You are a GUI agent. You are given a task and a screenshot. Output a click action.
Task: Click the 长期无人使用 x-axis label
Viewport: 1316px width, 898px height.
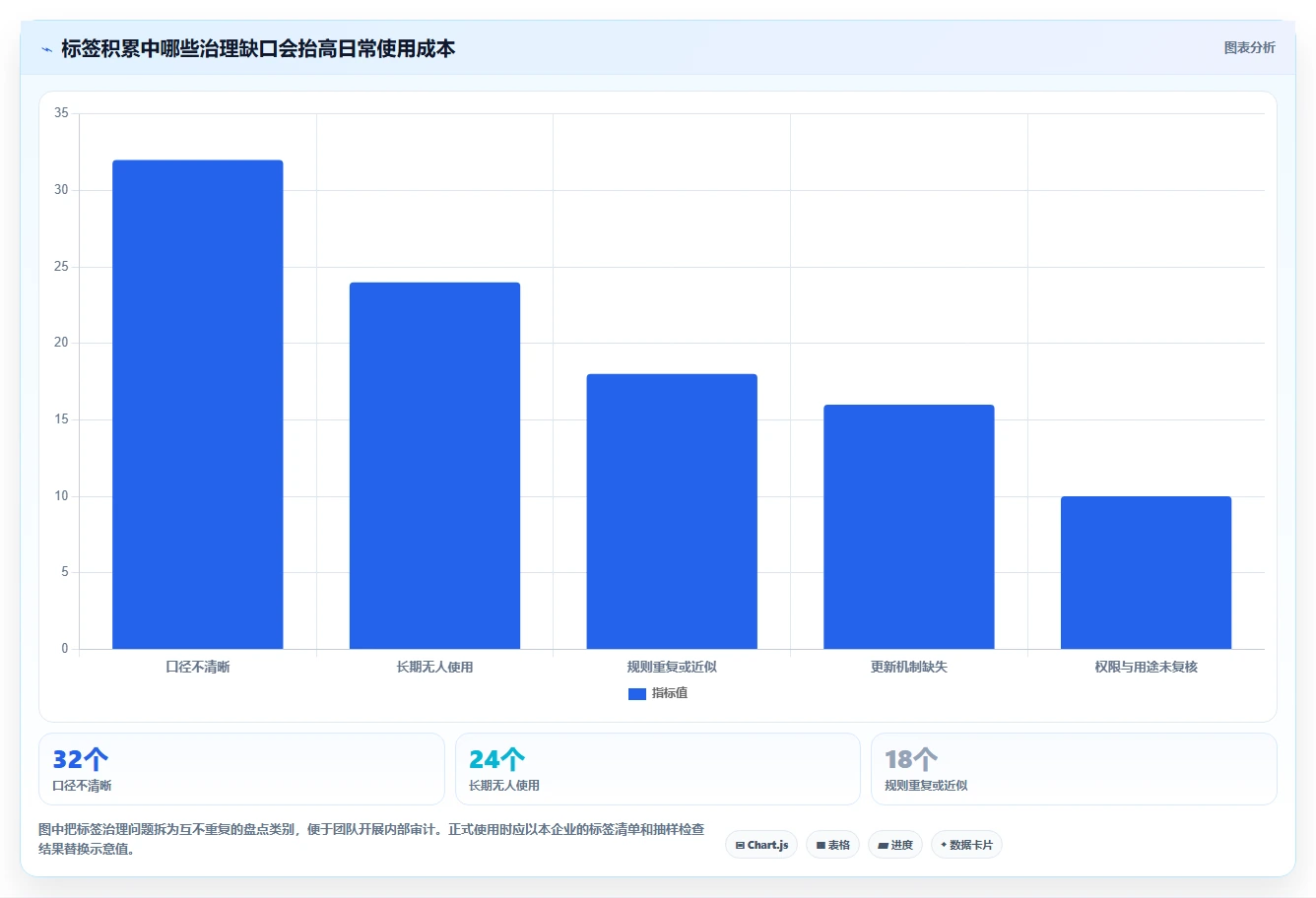[x=434, y=668]
